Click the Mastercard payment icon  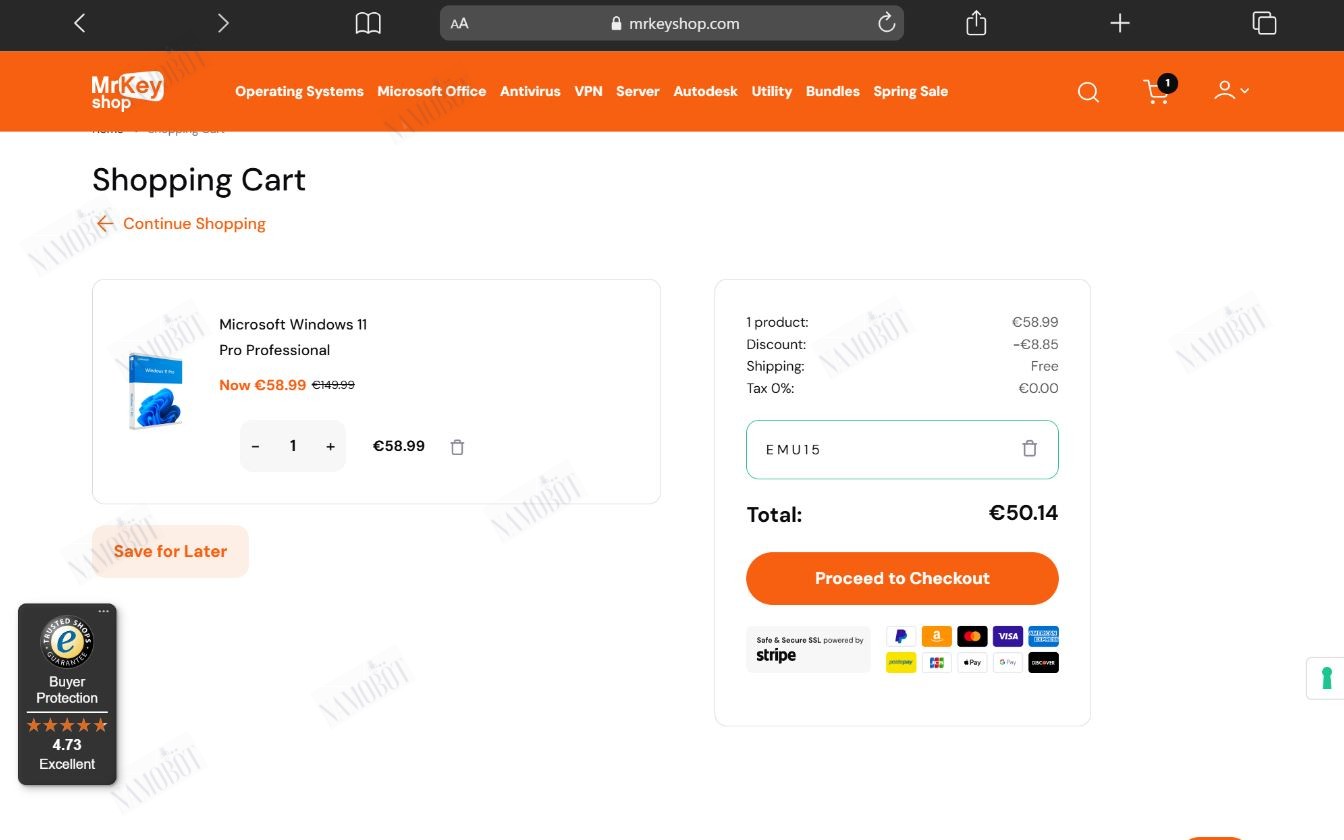coord(972,636)
